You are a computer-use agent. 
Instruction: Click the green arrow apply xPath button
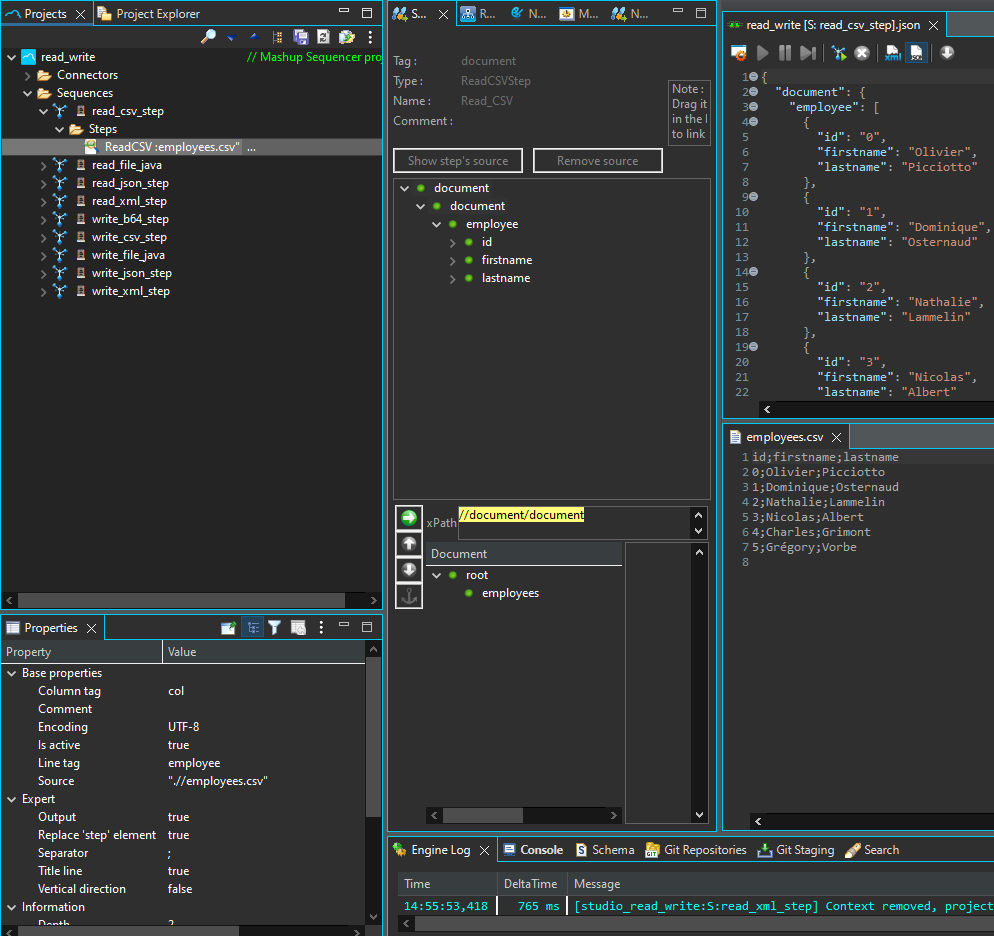click(408, 518)
